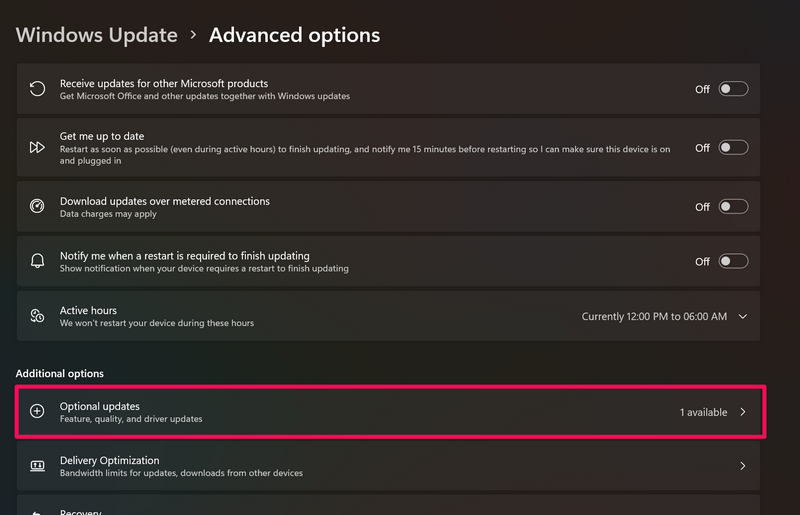Enable the Get me up to date switch
800x515 pixels.
tap(733, 147)
